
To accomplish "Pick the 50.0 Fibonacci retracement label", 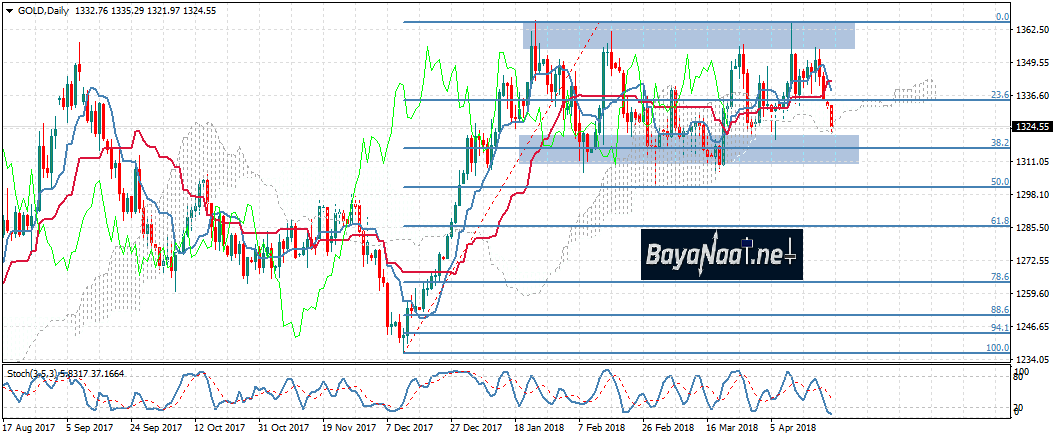I will pyautogui.click(x=997, y=182).
